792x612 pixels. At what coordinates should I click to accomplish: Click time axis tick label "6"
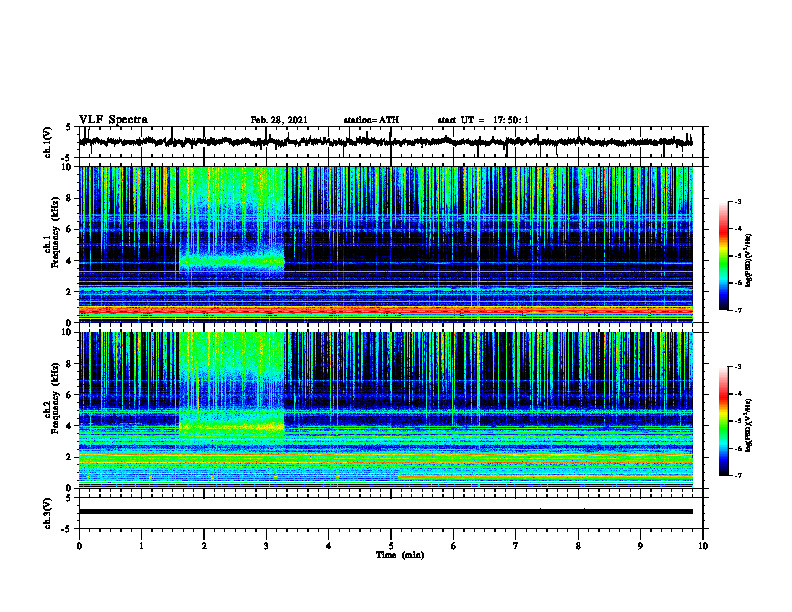[454, 546]
